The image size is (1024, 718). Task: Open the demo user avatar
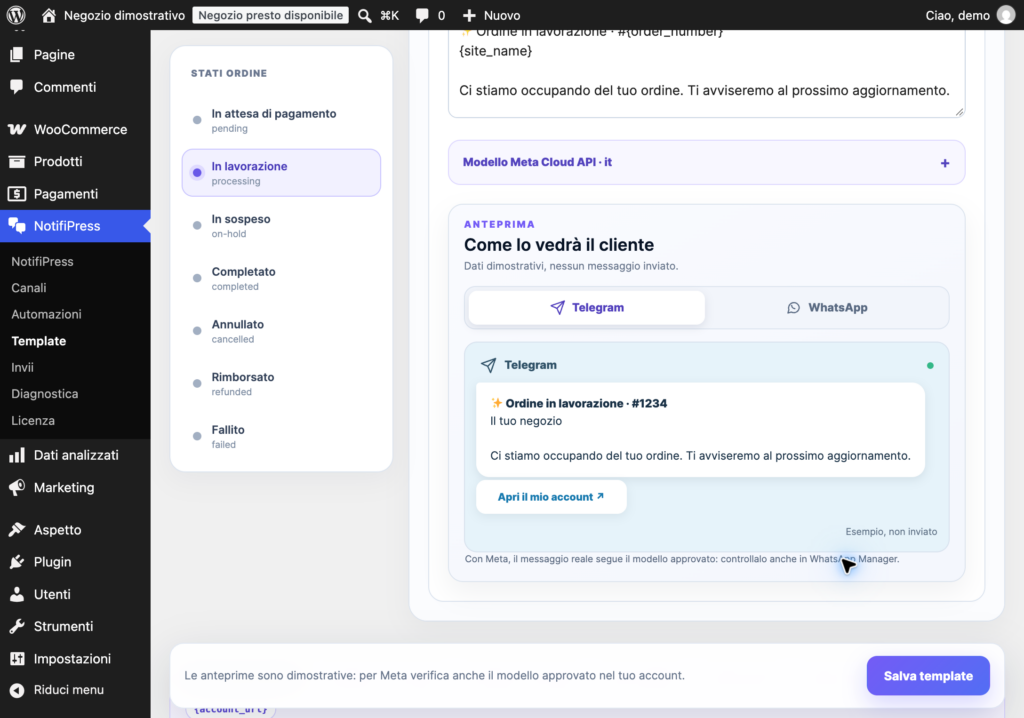(1006, 15)
